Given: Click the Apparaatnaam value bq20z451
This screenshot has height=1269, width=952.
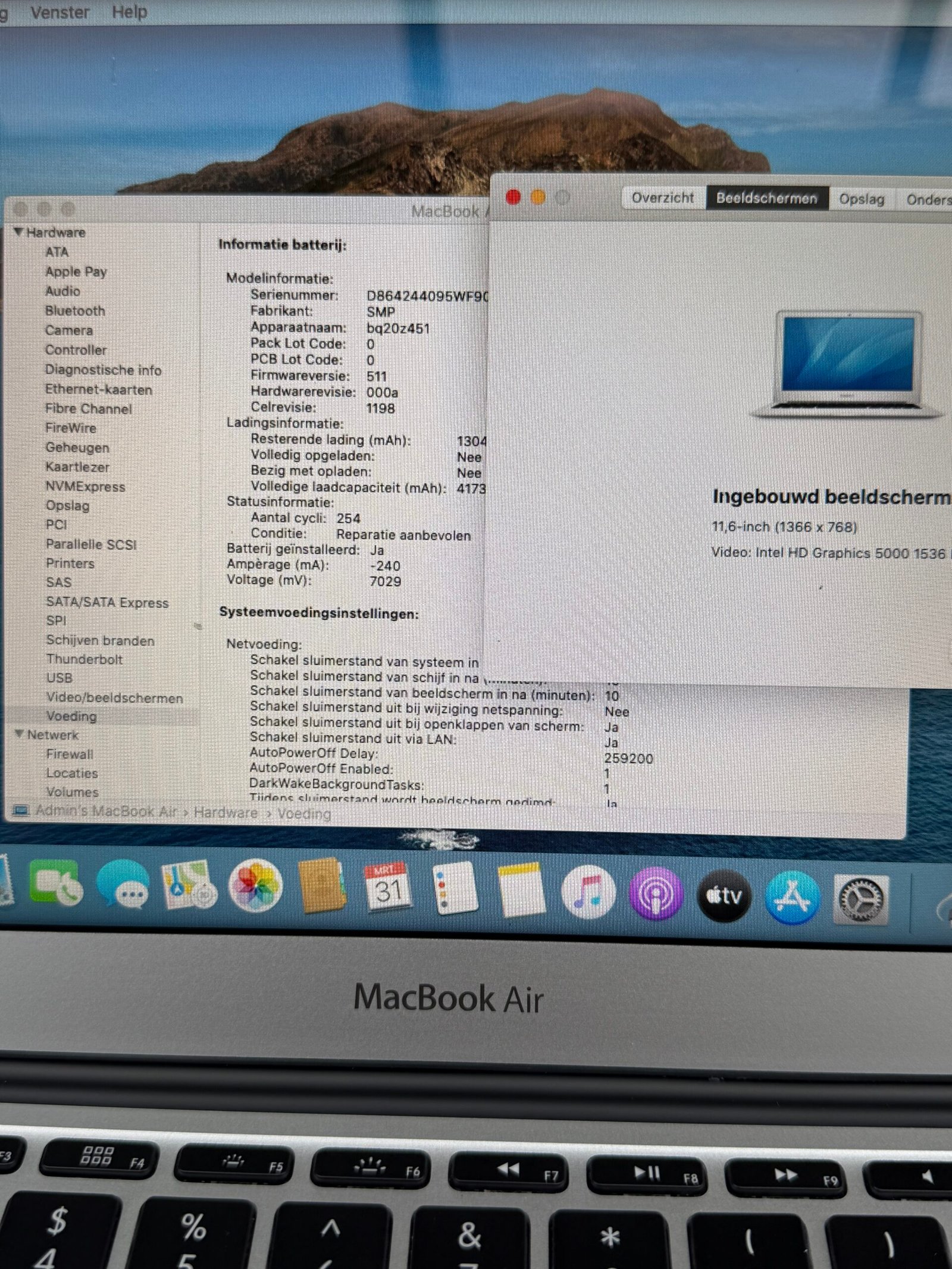Looking at the screenshot, I should (x=398, y=328).
